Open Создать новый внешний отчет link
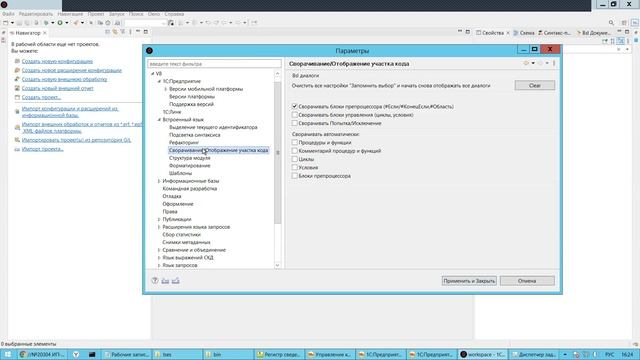 click(58, 88)
